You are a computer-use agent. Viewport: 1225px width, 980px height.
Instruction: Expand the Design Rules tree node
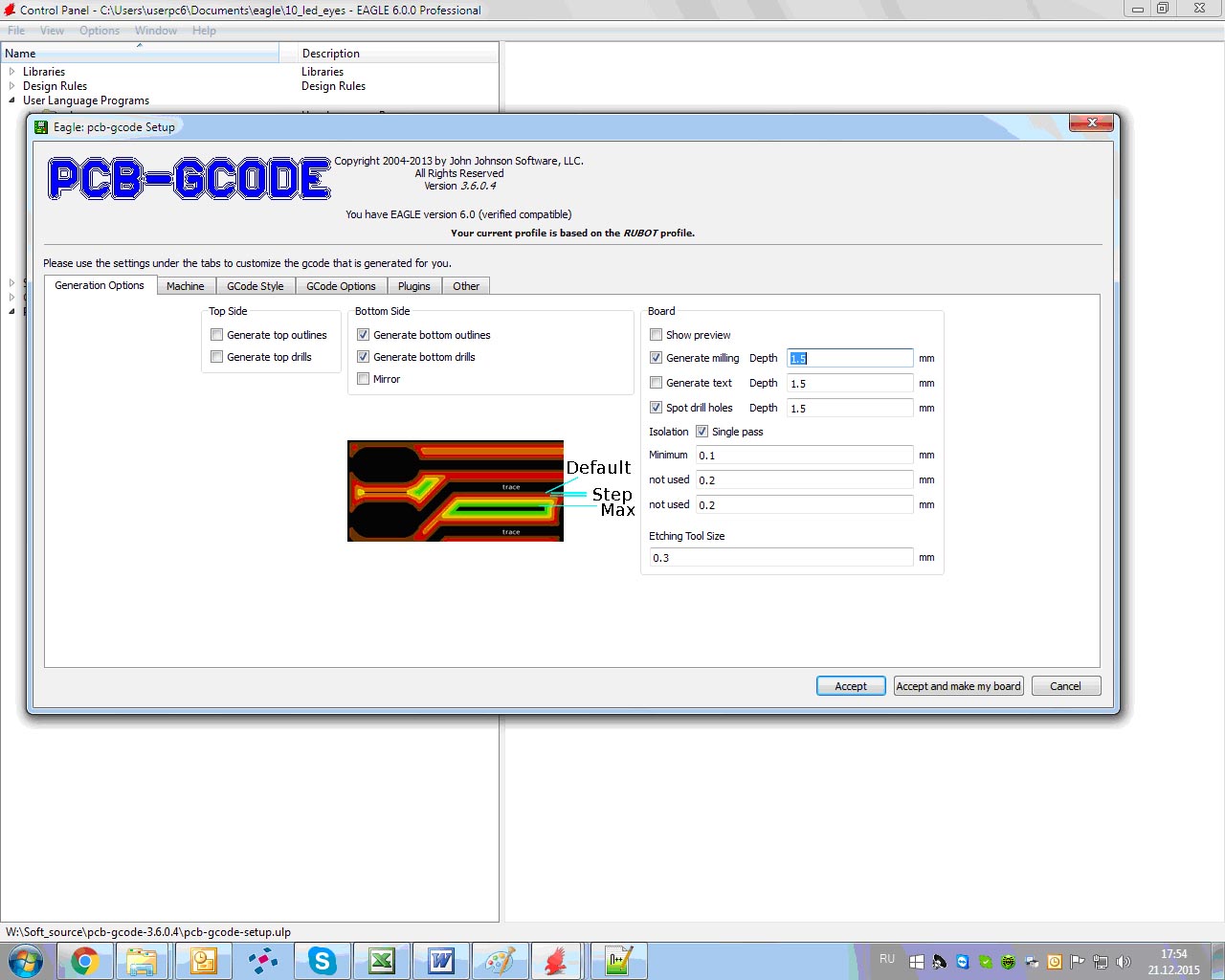(11, 86)
